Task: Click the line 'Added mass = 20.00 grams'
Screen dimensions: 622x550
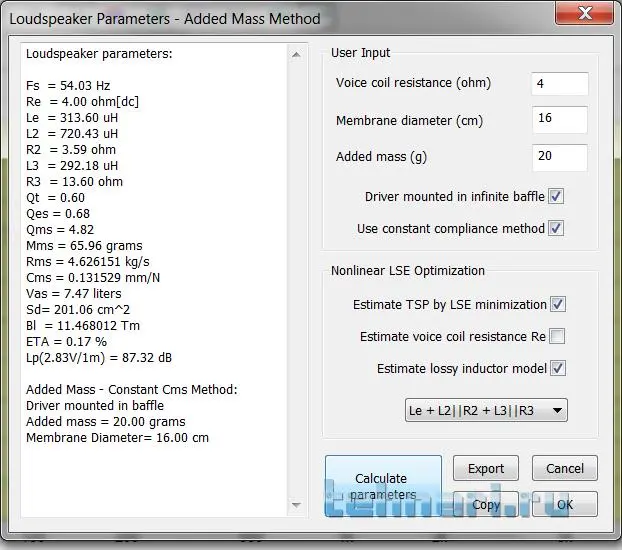Action: (106, 421)
